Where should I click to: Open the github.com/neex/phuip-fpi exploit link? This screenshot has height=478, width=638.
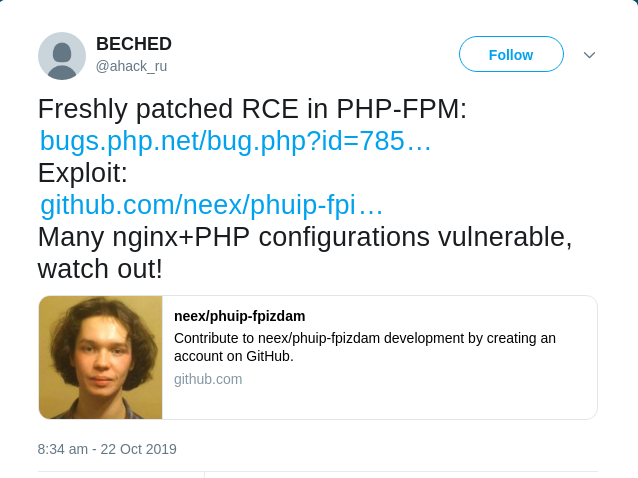click(x=211, y=205)
